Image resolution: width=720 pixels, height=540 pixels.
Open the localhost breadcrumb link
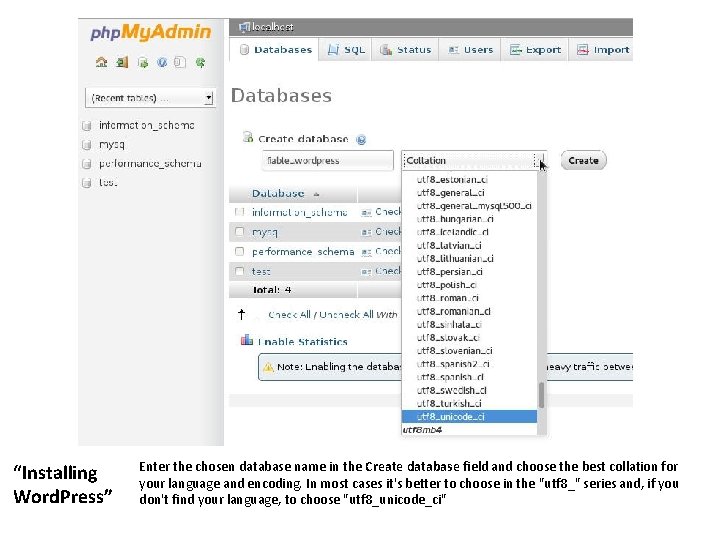click(x=272, y=27)
